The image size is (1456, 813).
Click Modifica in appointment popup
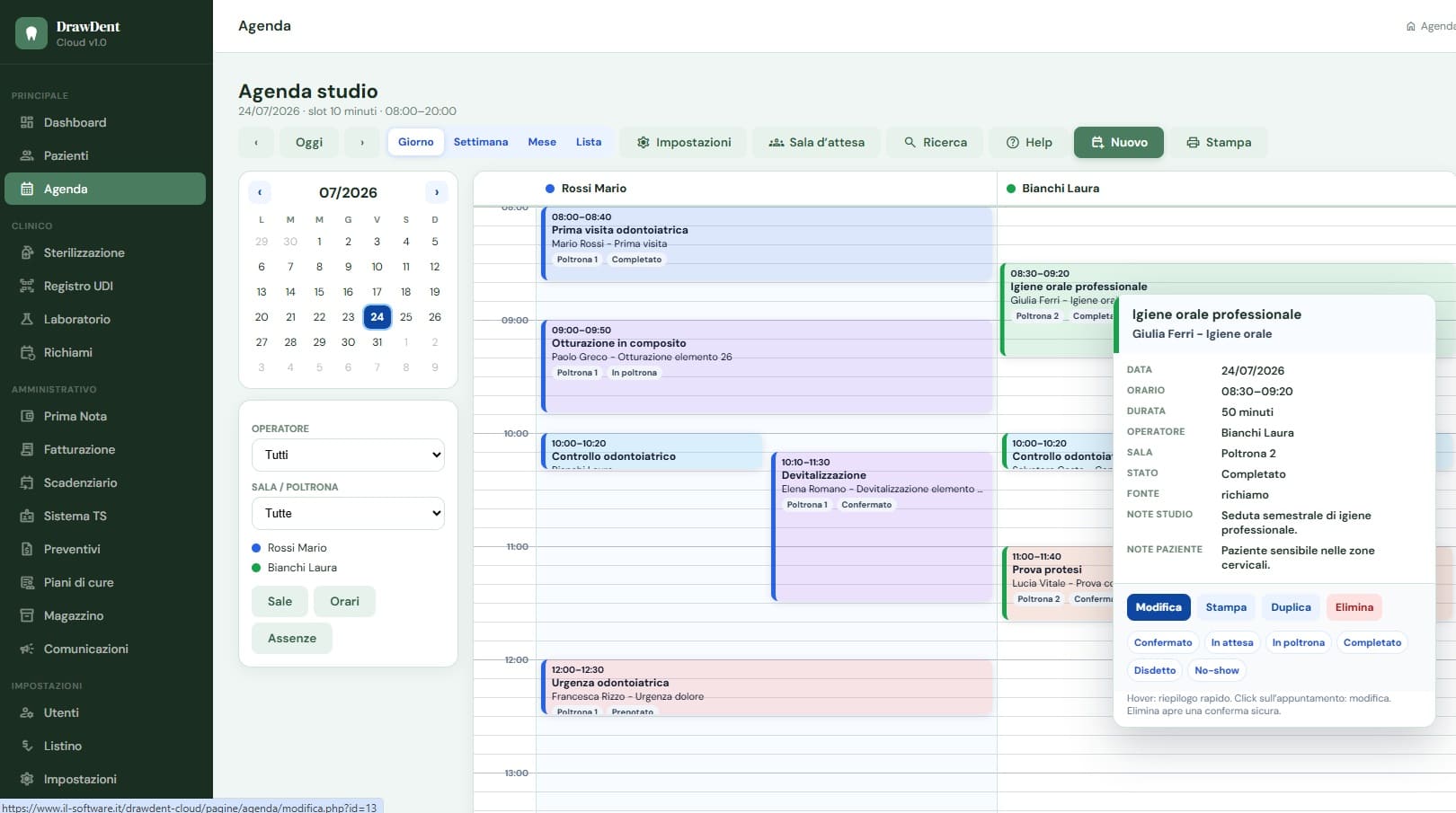1159,607
